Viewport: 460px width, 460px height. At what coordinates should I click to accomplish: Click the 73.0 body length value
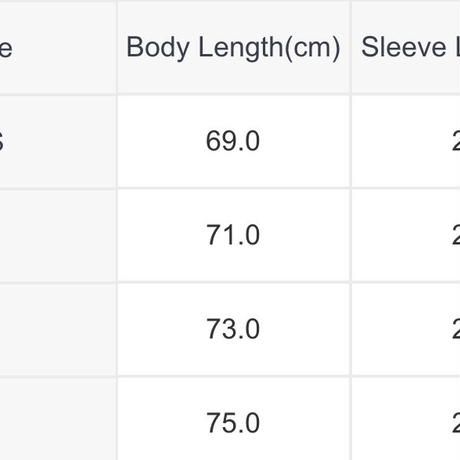point(233,329)
